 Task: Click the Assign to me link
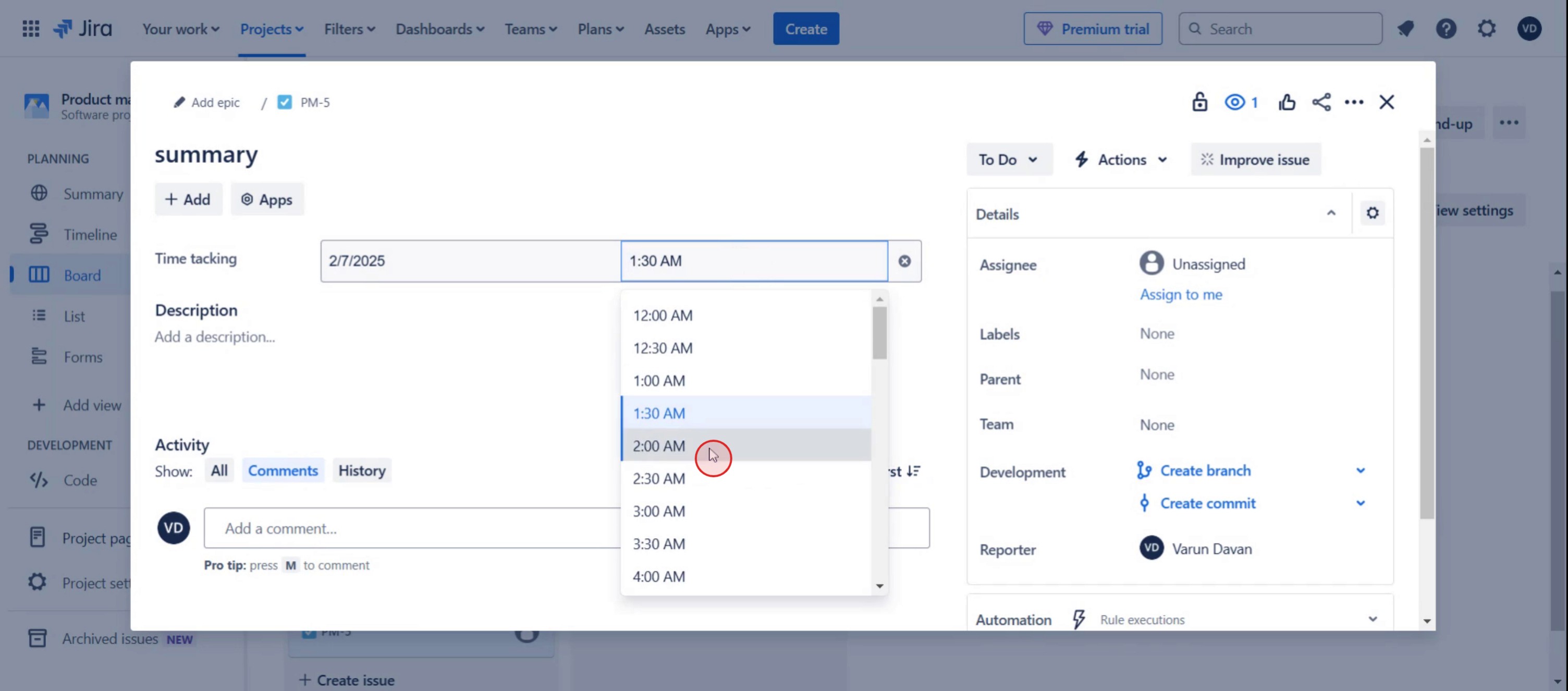[x=1180, y=295]
